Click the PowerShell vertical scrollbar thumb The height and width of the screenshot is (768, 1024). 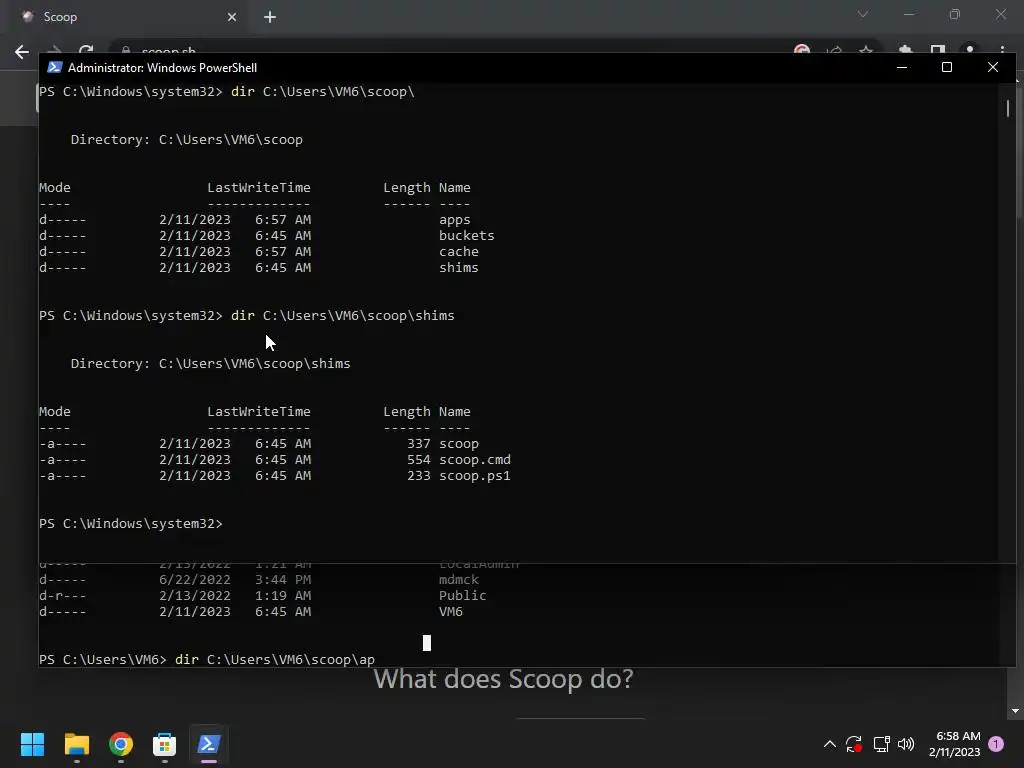(x=1008, y=108)
